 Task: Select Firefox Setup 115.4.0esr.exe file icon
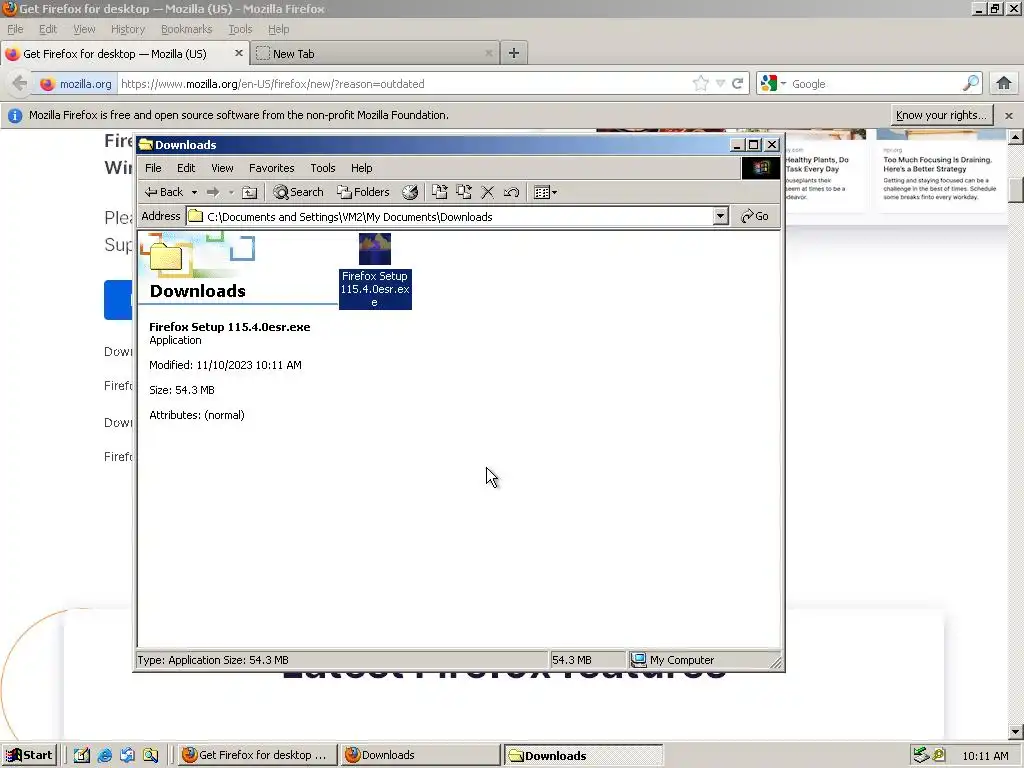click(x=375, y=270)
